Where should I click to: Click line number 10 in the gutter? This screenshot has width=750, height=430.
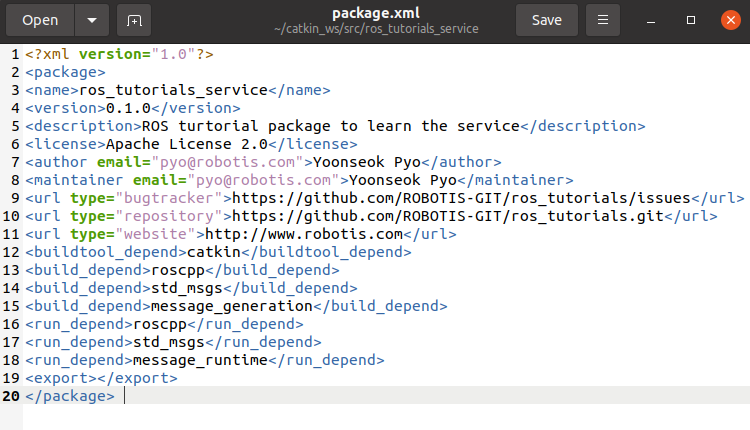pos(11,216)
